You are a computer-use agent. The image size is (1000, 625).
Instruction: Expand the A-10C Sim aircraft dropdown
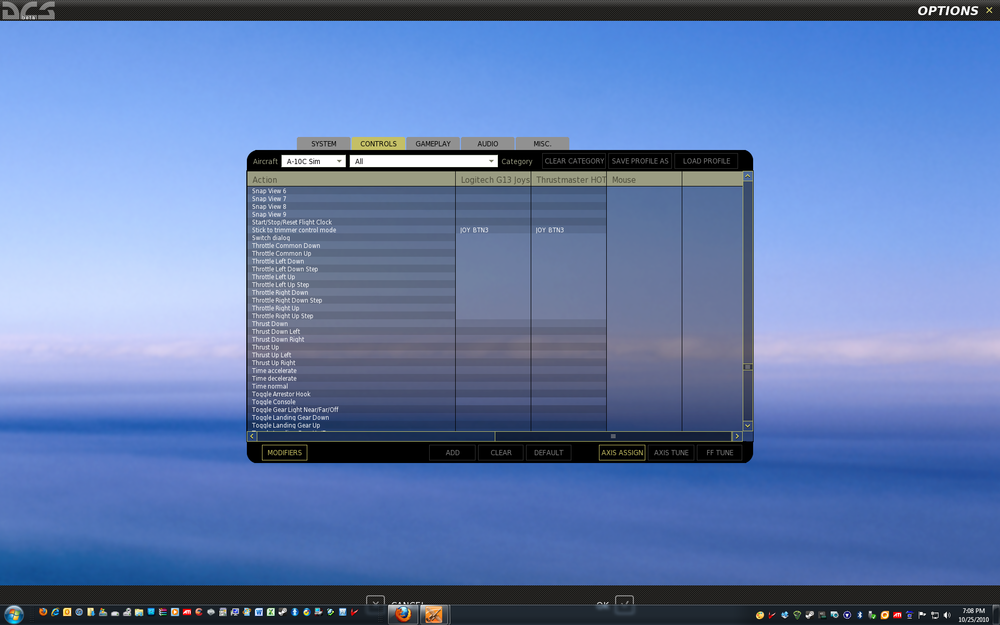(x=313, y=161)
